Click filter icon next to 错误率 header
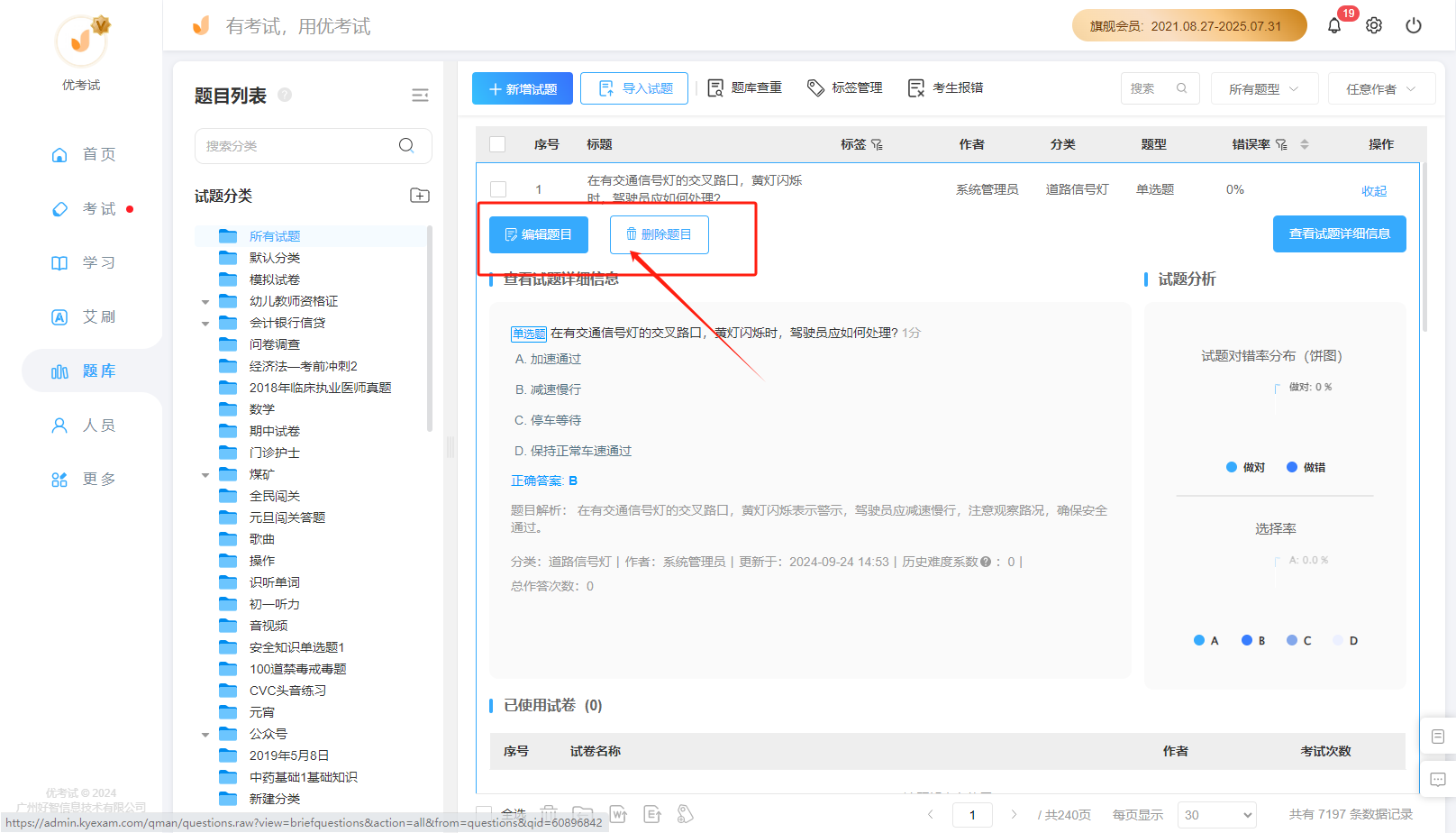The width and height of the screenshot is (1456, 833). click(x=1281, y=144)
